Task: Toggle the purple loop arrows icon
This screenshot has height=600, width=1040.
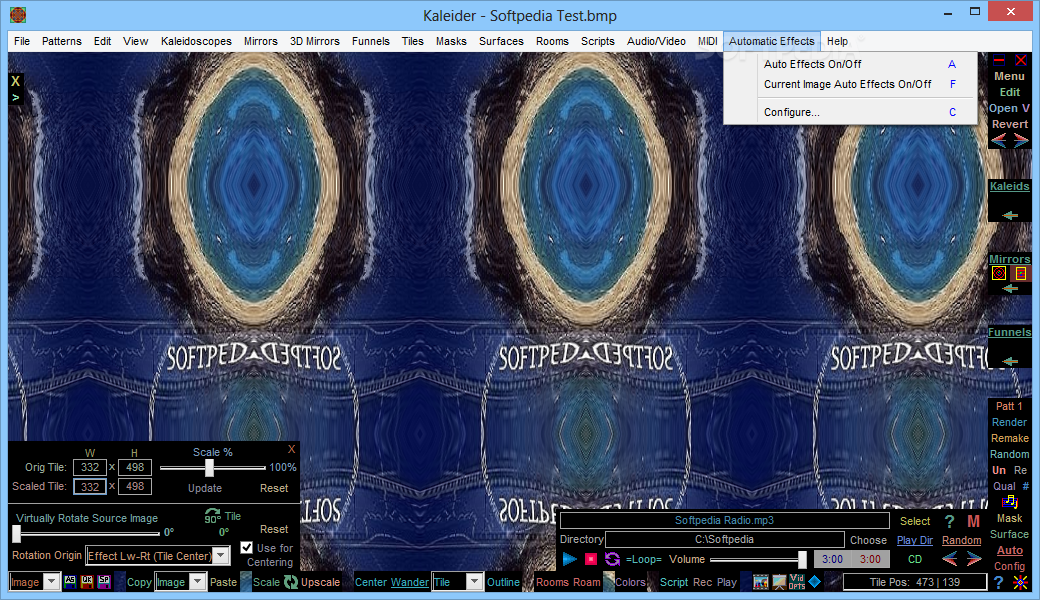Action: (612, 559)
